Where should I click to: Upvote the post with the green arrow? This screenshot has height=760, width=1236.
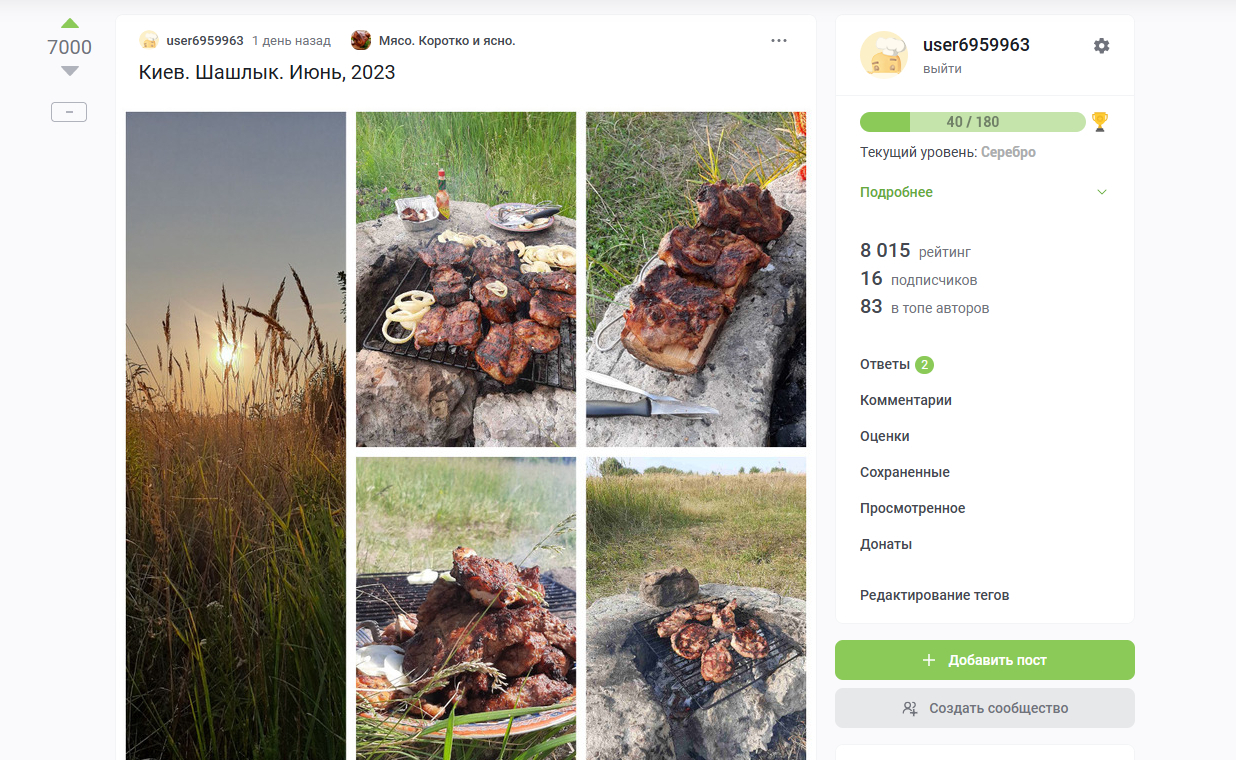pyautogui.click(x=69, y=23)
